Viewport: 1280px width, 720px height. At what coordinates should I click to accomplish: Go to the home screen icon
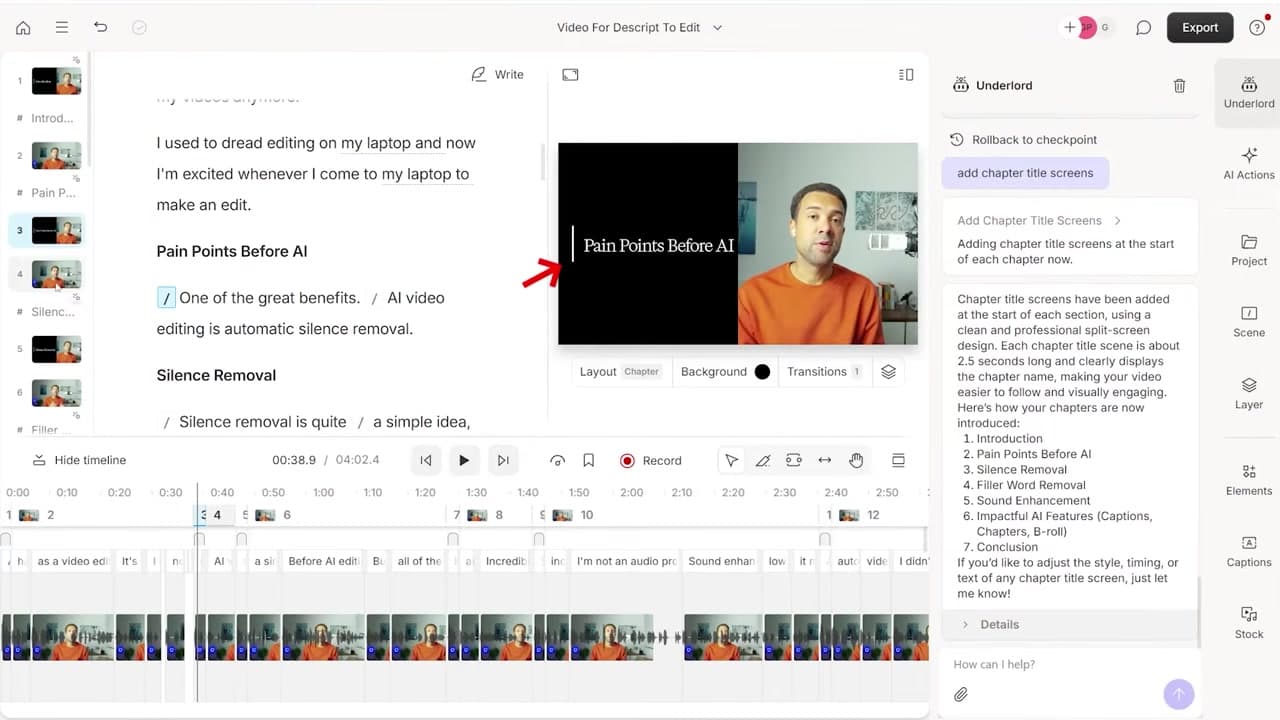[x=23, y=28]
